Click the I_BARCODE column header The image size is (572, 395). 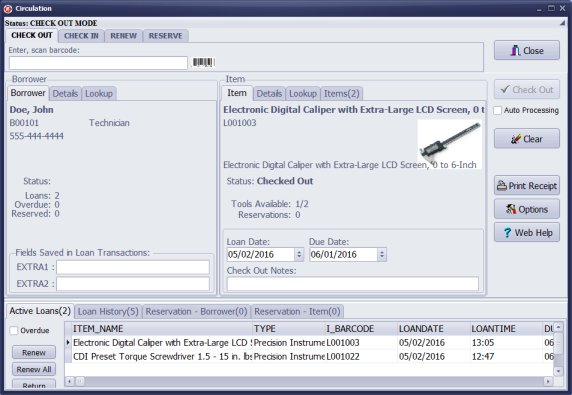pyautogui.click(x=362, y=329)
